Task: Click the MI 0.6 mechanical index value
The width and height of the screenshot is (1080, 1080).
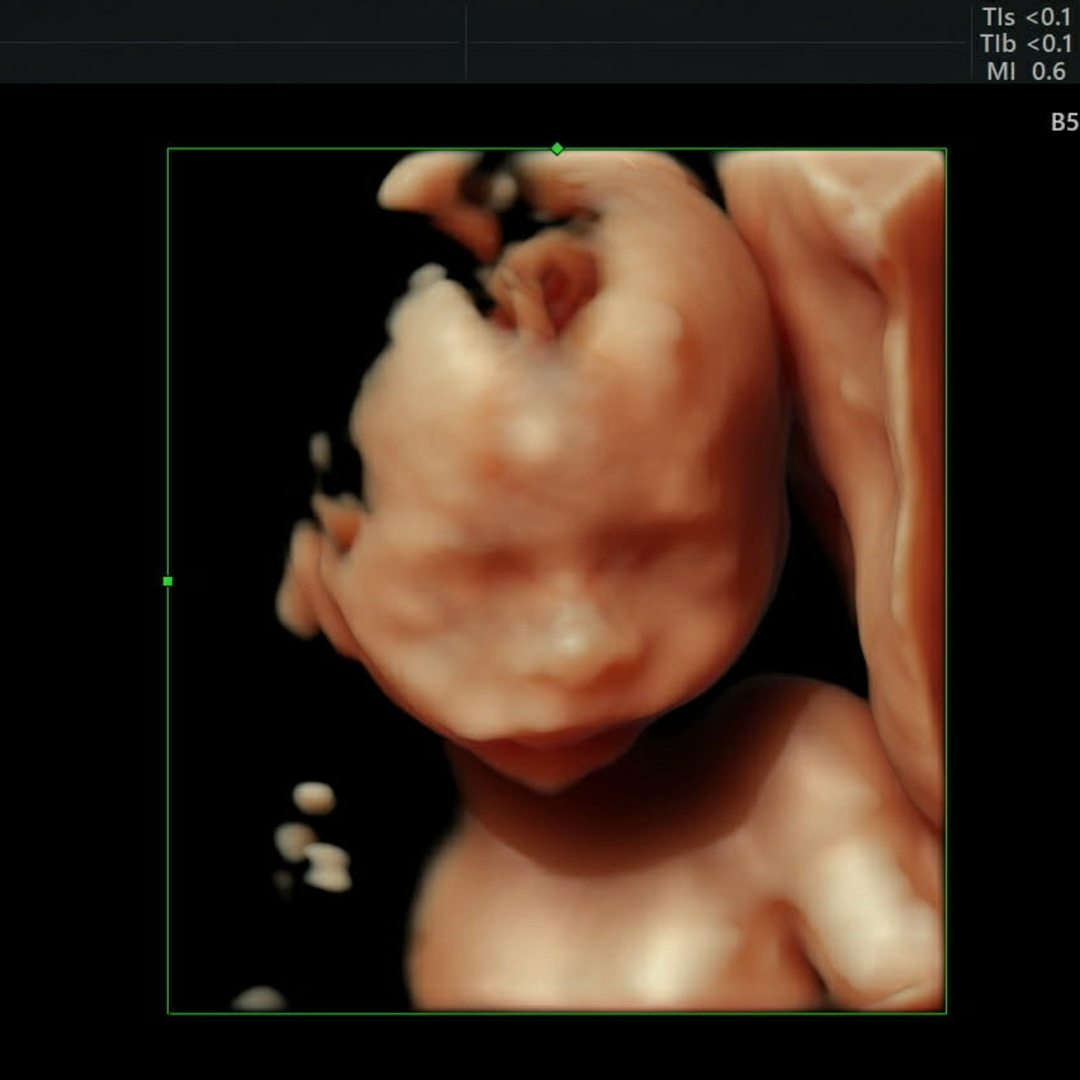Action: click(1026, 71)
